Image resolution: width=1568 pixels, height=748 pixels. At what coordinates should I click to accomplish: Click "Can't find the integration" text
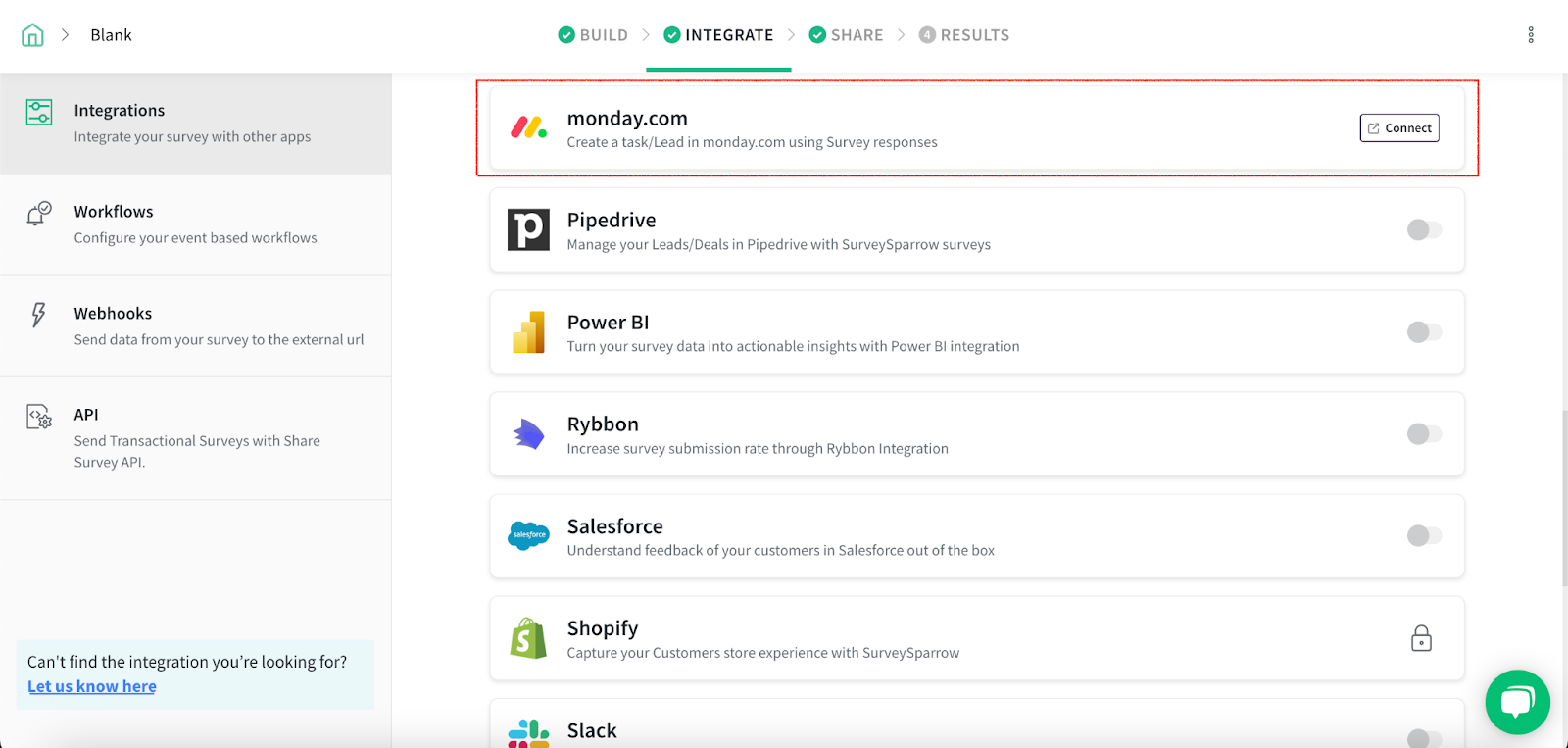[x=187, y=662]
